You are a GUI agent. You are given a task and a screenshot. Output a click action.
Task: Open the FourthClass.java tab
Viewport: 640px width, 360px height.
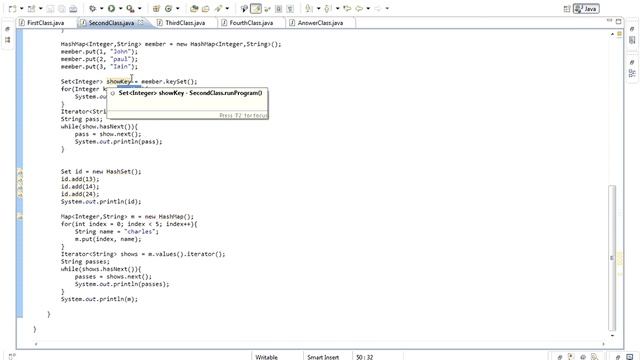251,23
